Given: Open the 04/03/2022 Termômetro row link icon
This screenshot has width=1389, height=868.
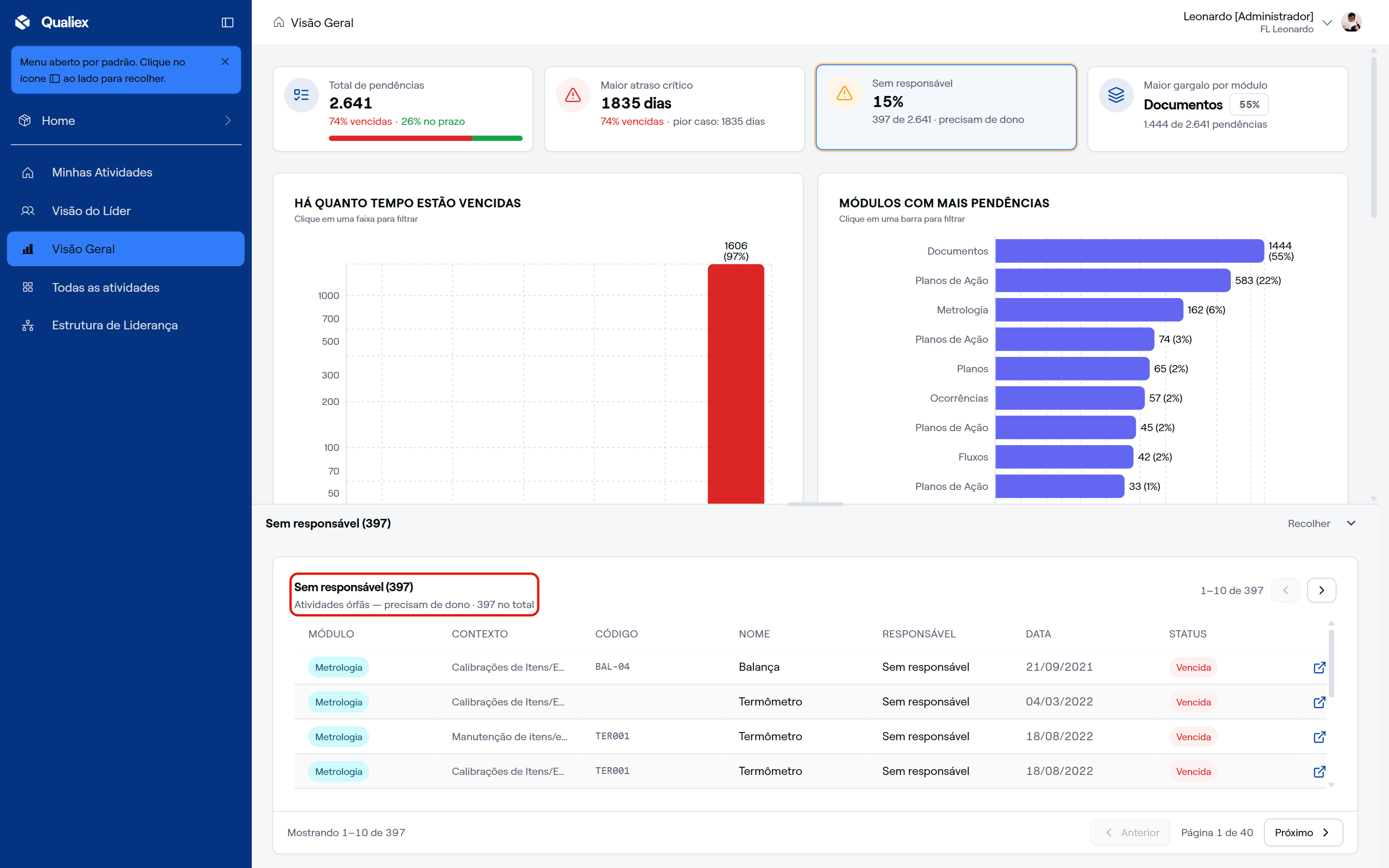Looking at the screenshot, I should [1319, 702].
